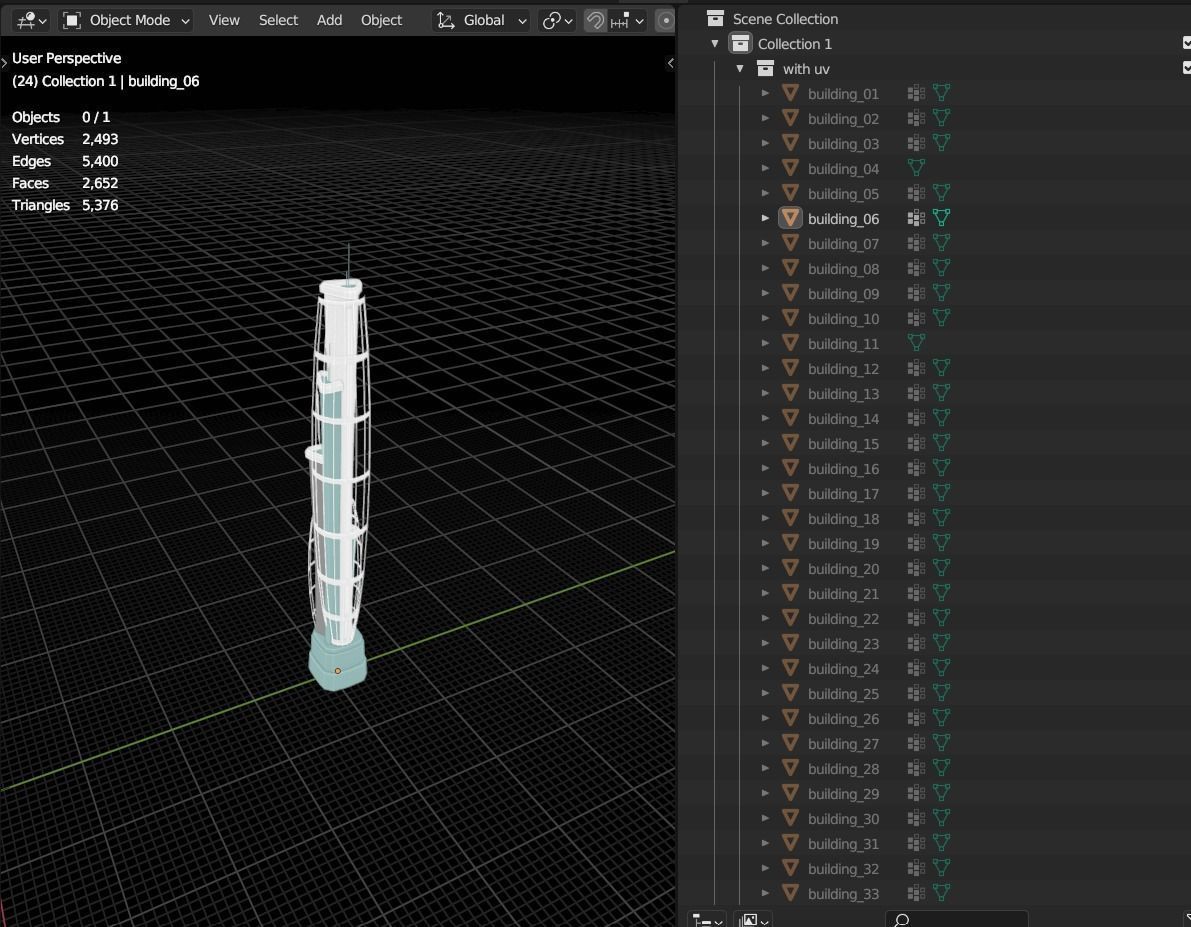
Task: Click building_17 mesh data icon
Action: tap(941, 493)
